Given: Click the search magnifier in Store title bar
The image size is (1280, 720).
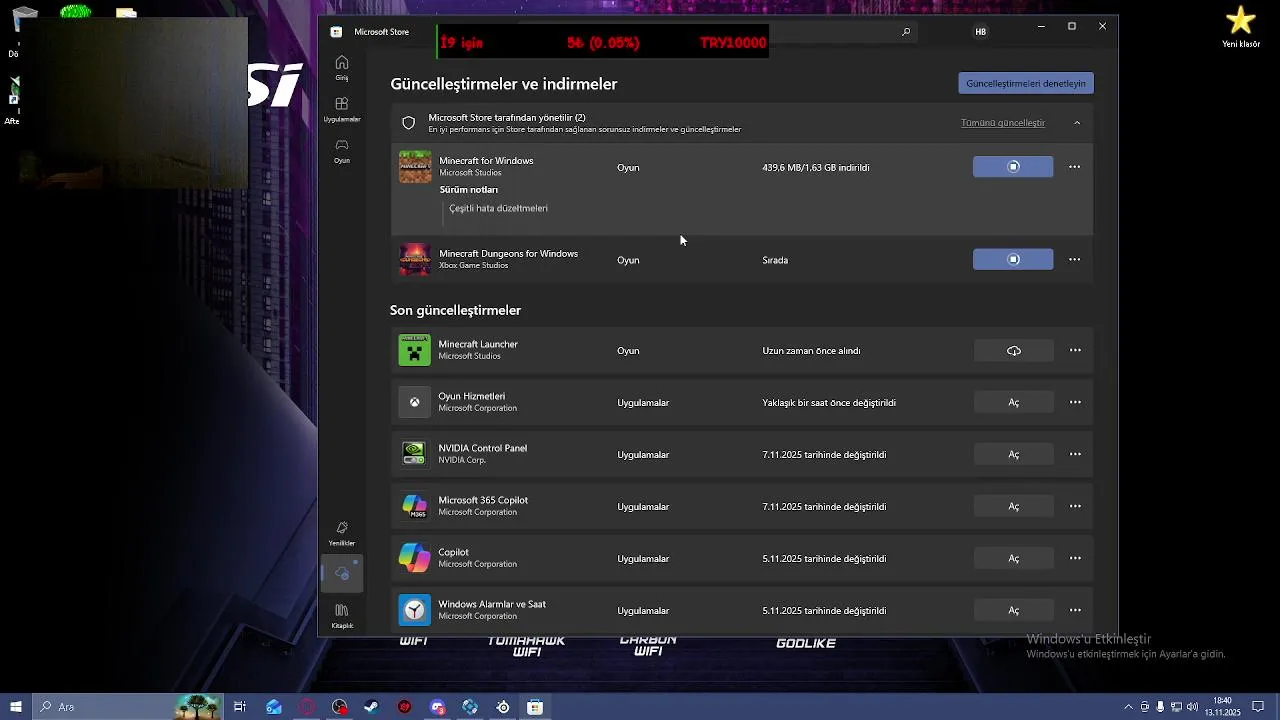Looking at the screenshot, I should (x=906, y=32).
